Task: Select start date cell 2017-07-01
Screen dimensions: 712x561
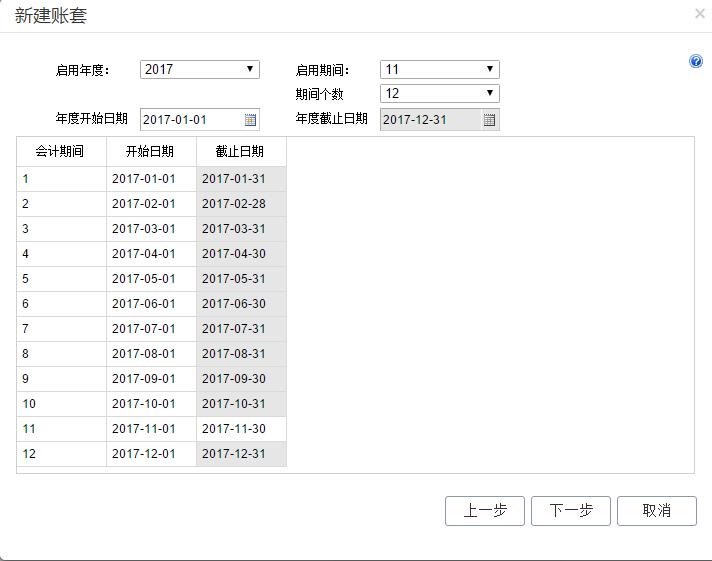Action: point(151,329)
